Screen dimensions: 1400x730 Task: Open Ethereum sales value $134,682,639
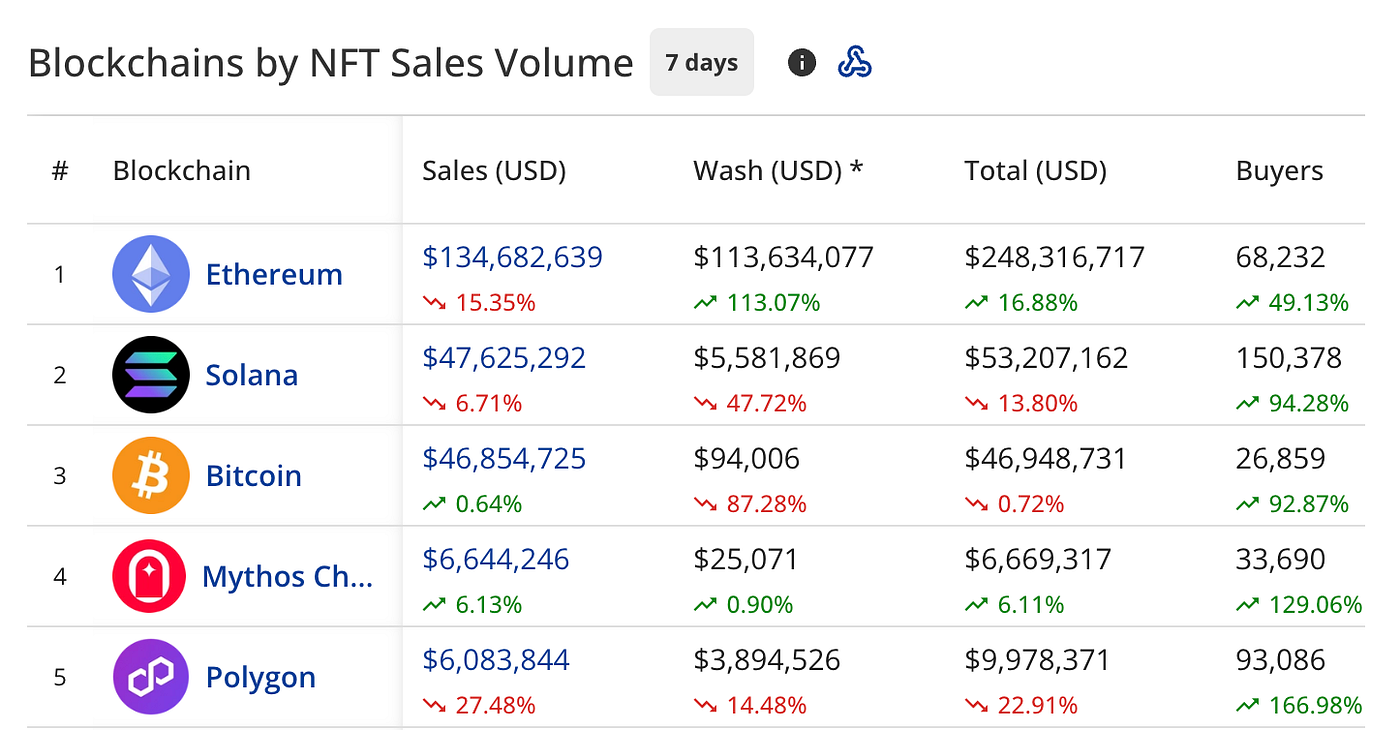coord(513,257)
